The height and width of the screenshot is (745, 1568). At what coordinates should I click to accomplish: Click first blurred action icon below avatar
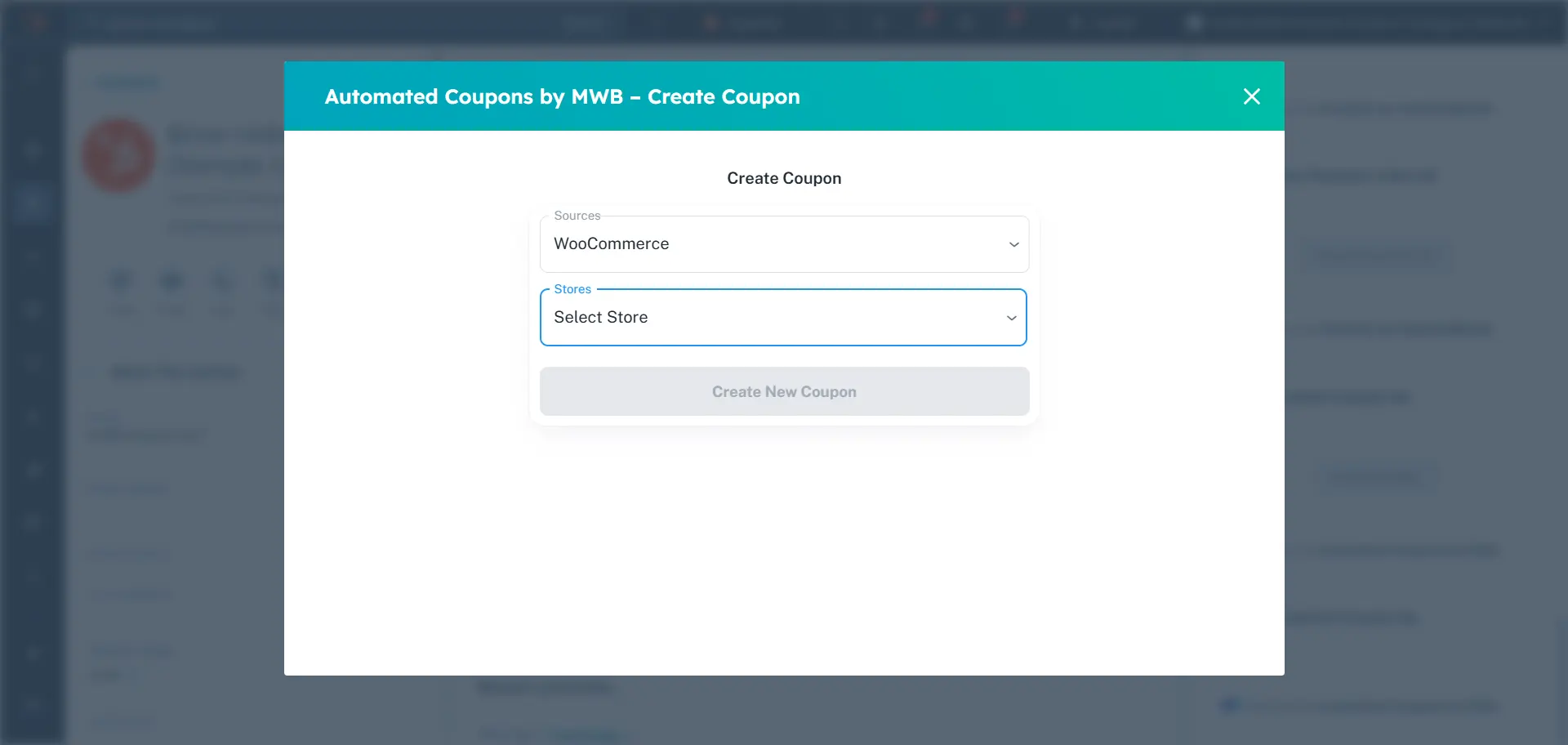[121, 282]
